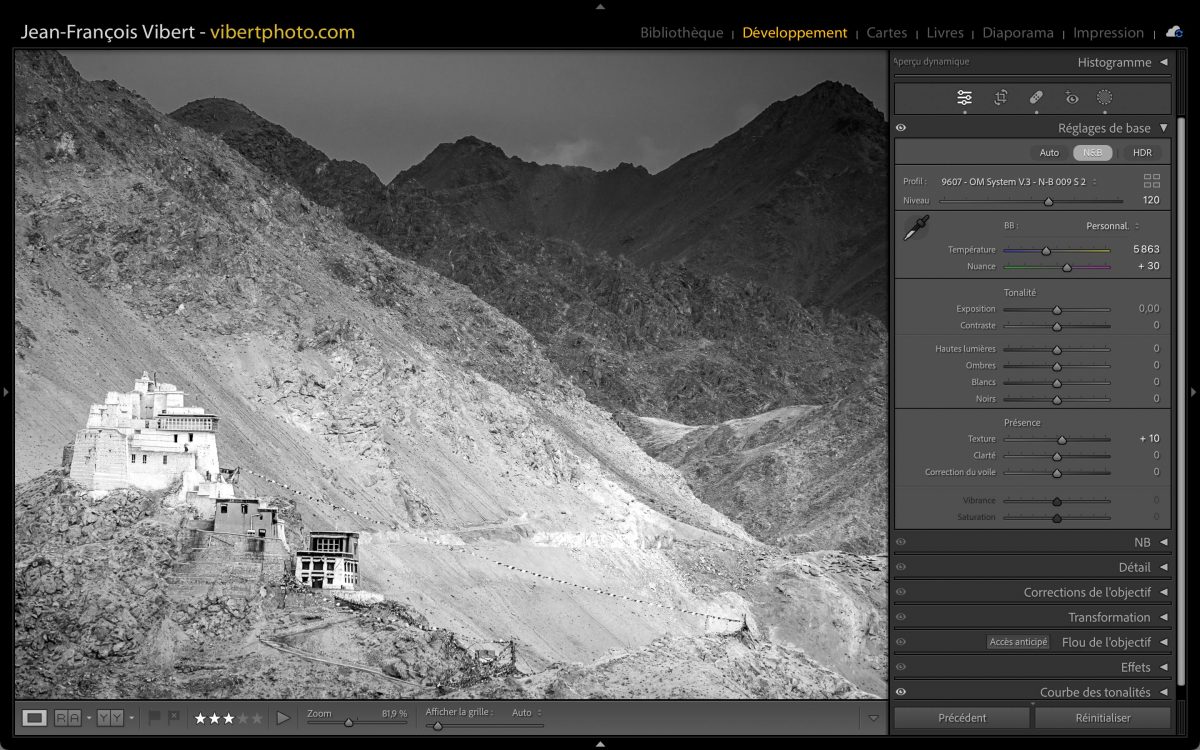Screen dimensions: 1200x750
Task: Select the Edit sliders tool icon
Action: tap(964, 97)
